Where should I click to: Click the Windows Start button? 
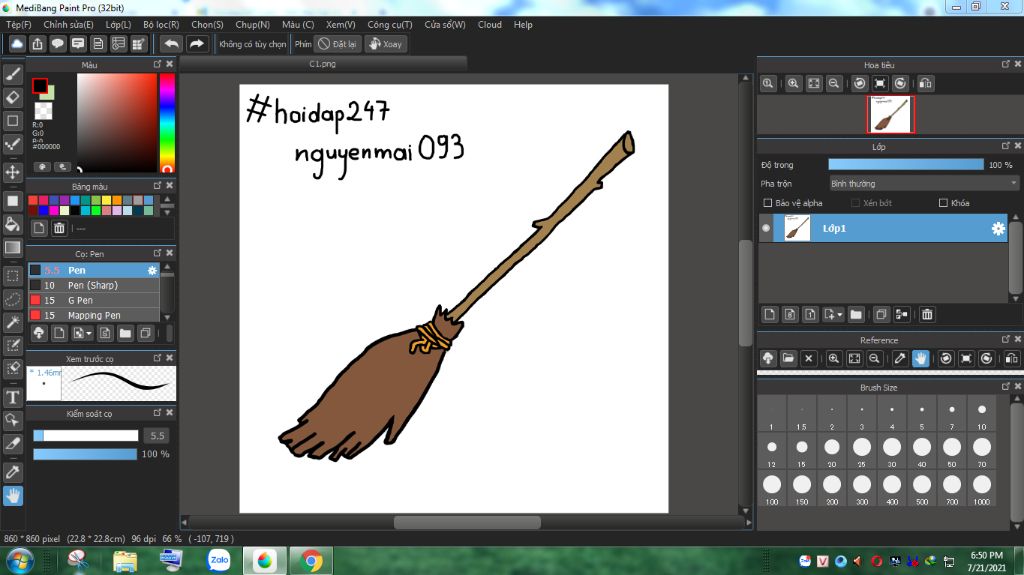20,561
